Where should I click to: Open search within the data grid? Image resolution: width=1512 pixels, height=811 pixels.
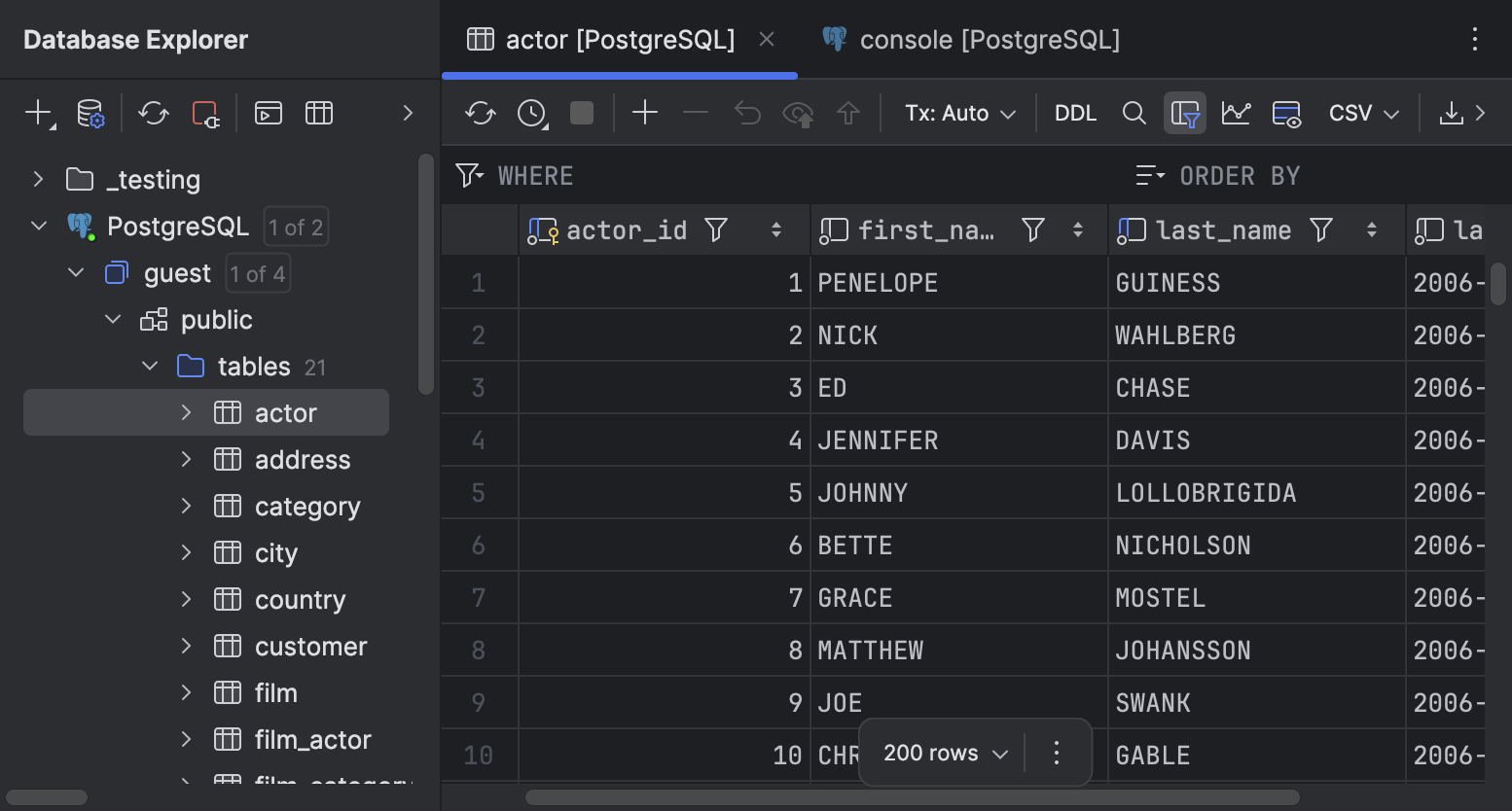1134,113
